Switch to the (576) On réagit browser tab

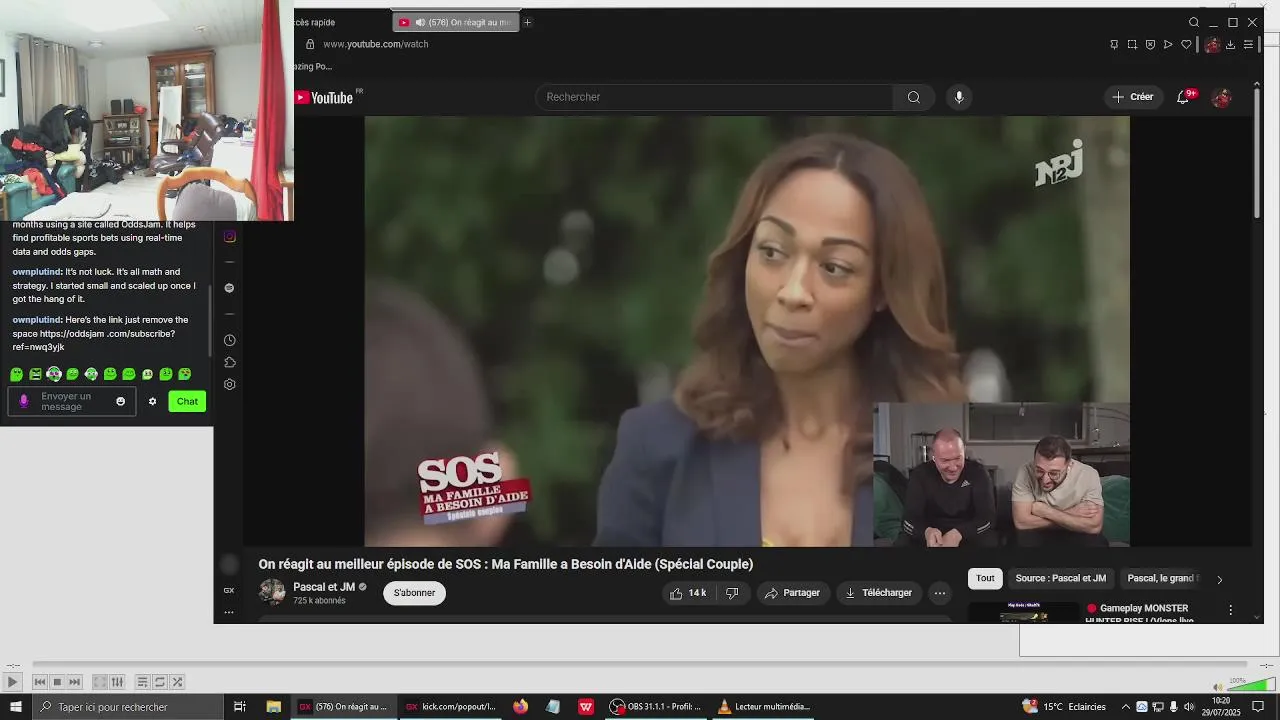[x=456, y=22]
